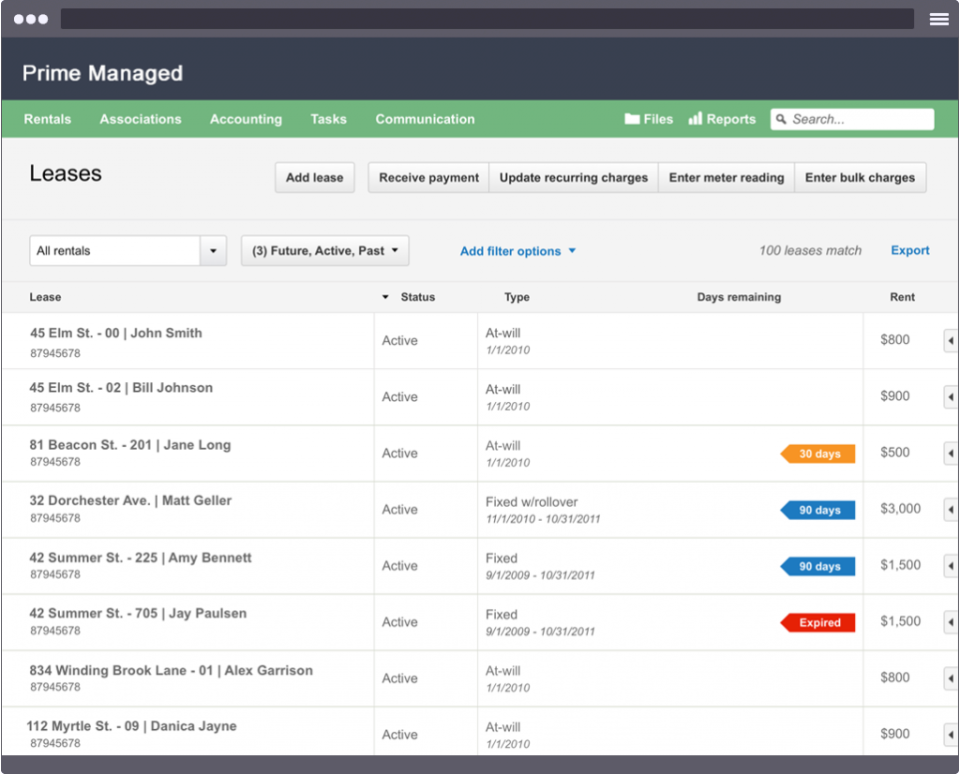Viewport: 960px width, 774px height.
Task: Open the Future, Active, Past filter dropdown
Action: pyautogui.click(x=325, y=251)
